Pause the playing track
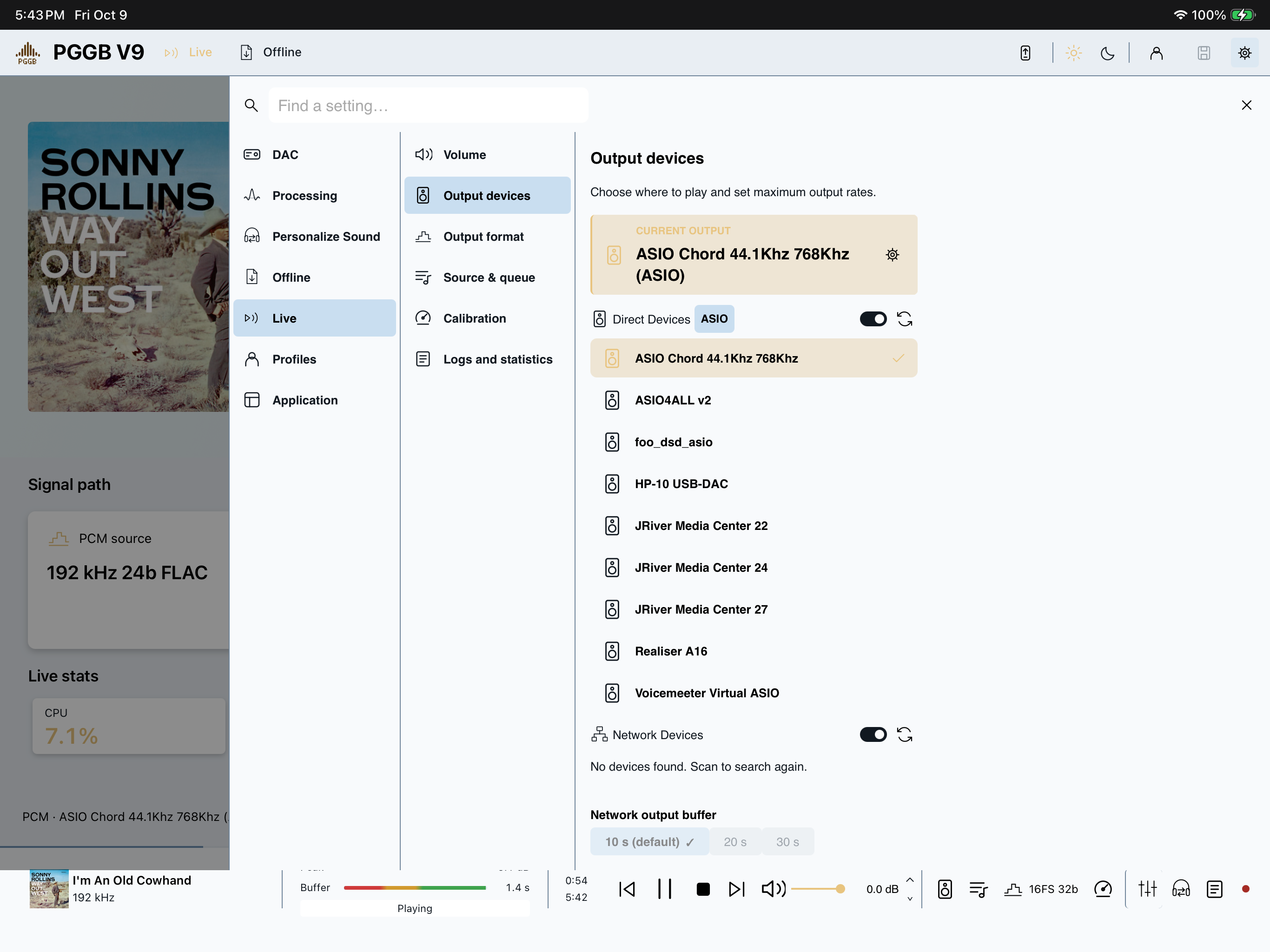The height and width of the screenshot is (952, 1270). pos(664,889)
